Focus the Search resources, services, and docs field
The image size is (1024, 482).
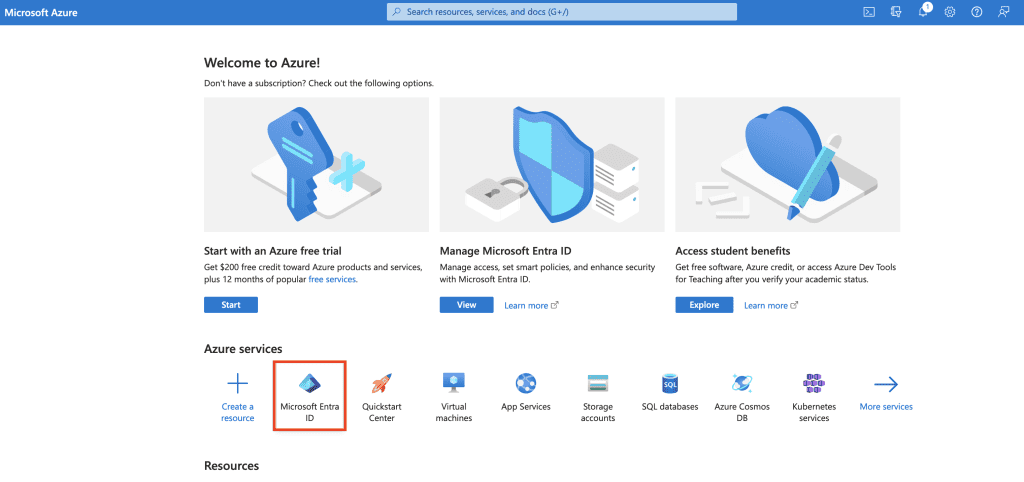562,12
